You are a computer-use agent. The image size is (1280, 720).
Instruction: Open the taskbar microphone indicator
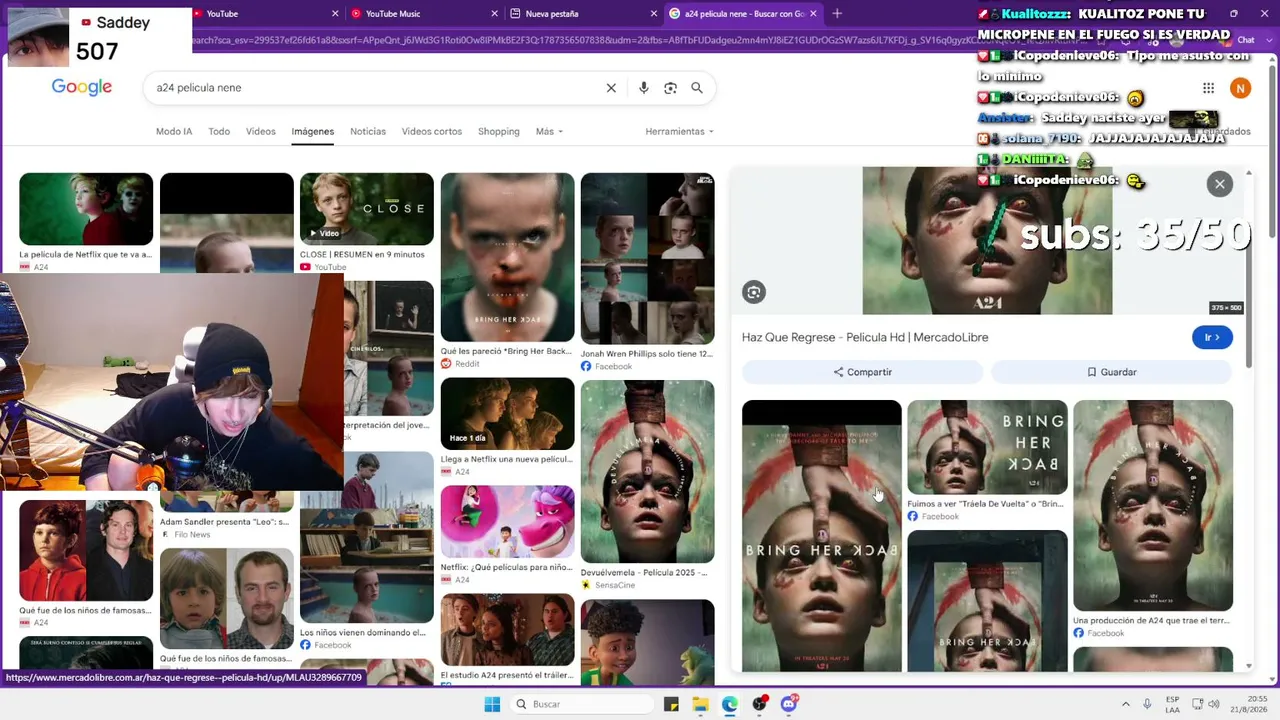click(1147, 704)
